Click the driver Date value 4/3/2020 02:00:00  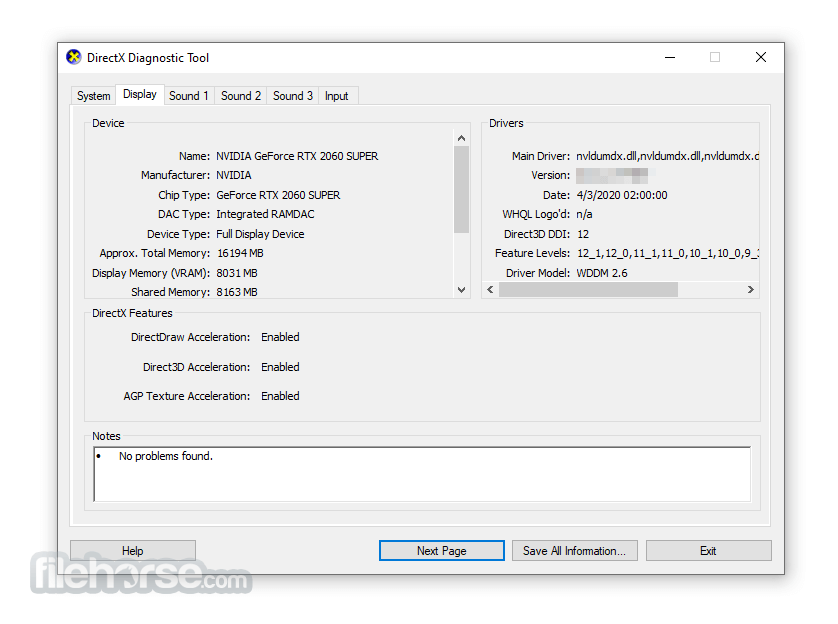622,195
